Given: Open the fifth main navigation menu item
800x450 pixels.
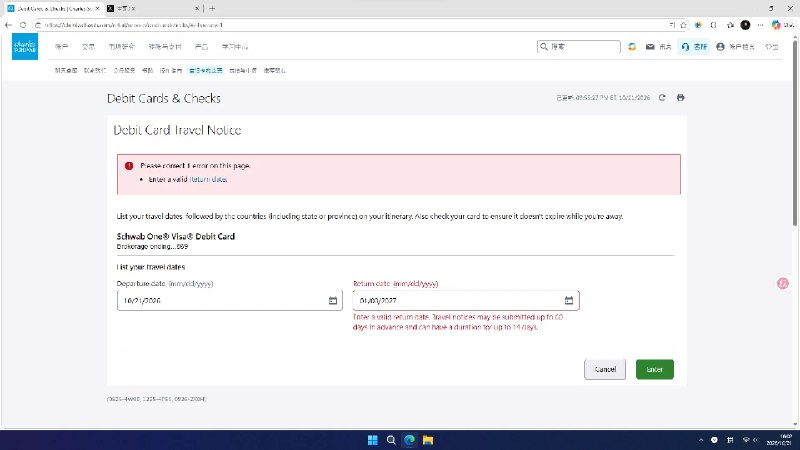Looking at the screenshot, I should click(202, 46).
